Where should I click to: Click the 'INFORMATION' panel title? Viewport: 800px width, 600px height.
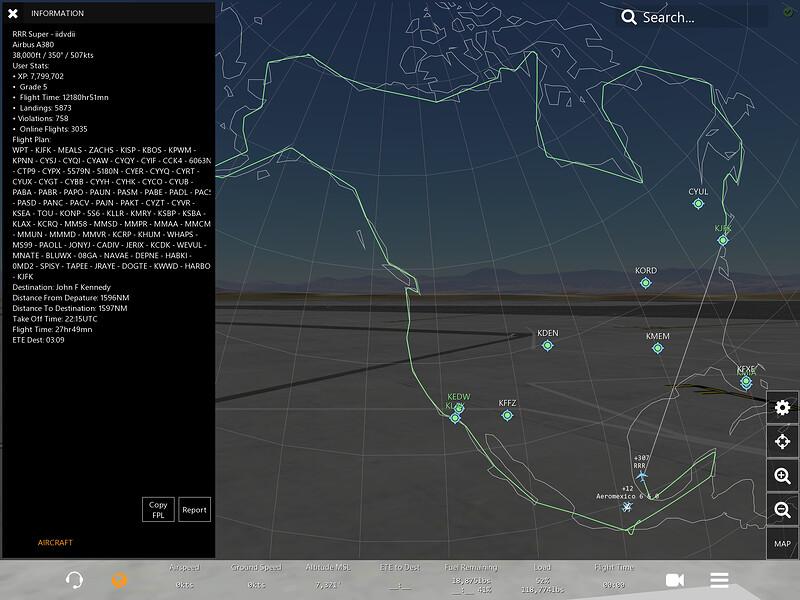click(57, 13)
